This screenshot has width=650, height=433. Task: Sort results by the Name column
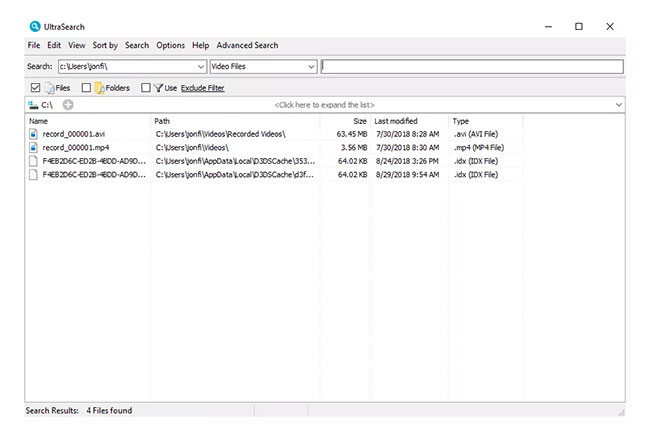(87, 121)
